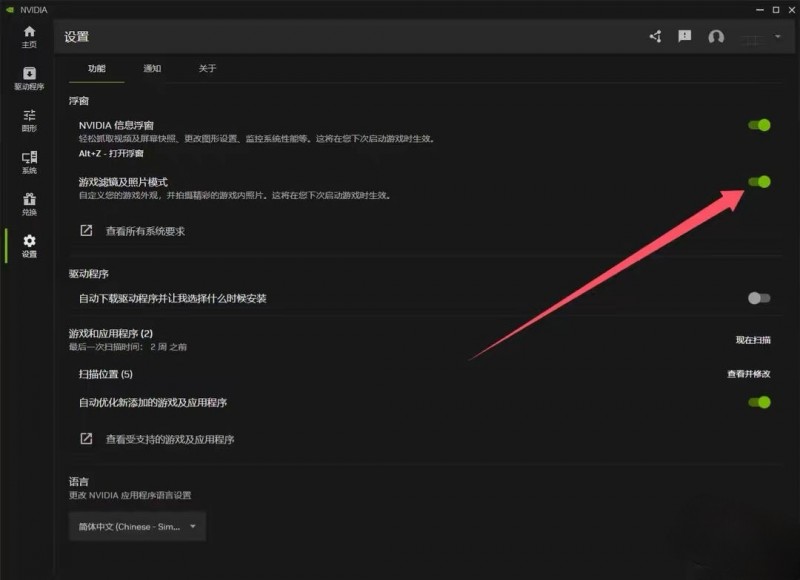Switch to the 通知 tab

click(152, 68)
